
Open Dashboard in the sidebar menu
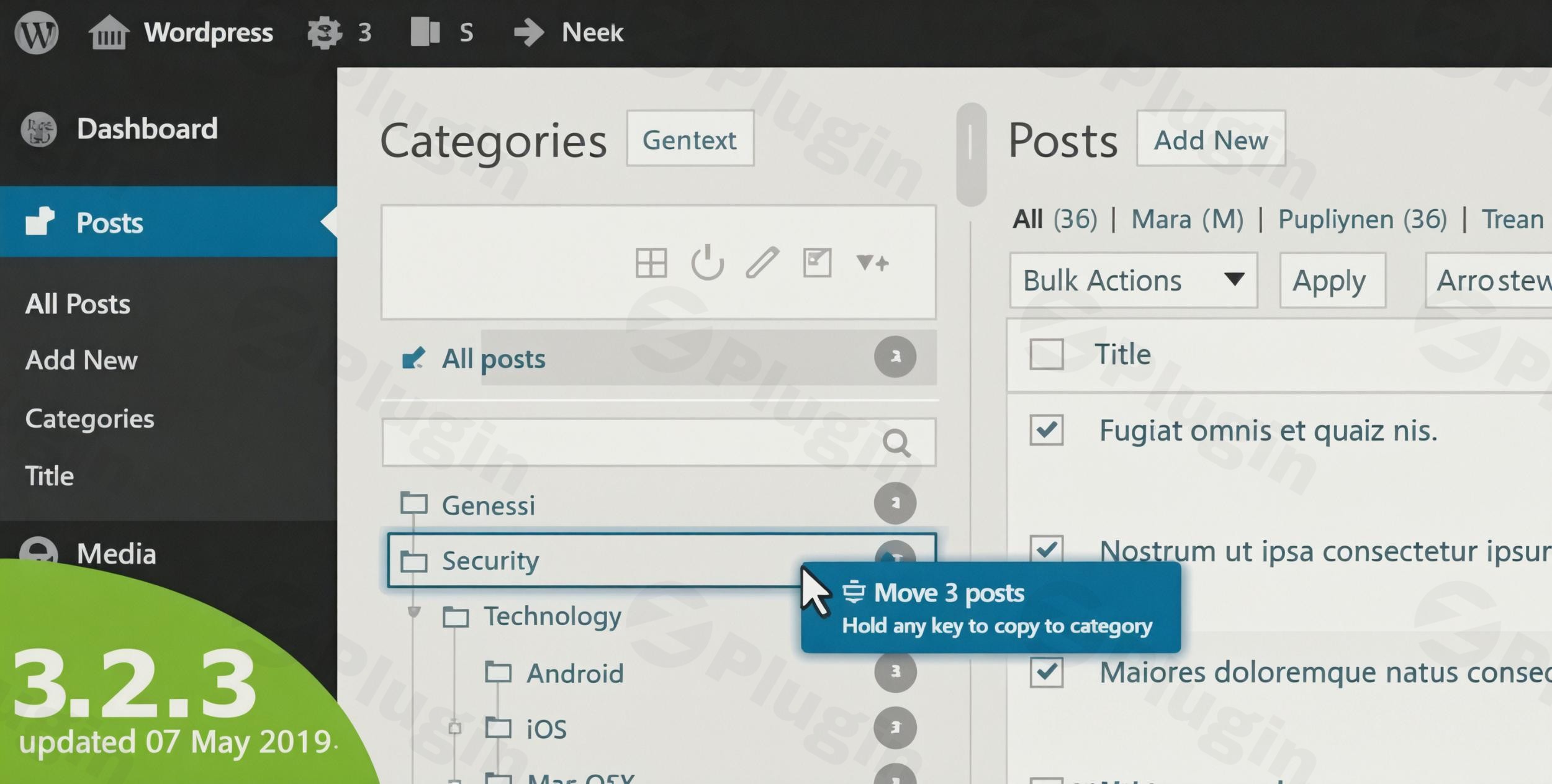pyautogui.click(x=147, y=129)
